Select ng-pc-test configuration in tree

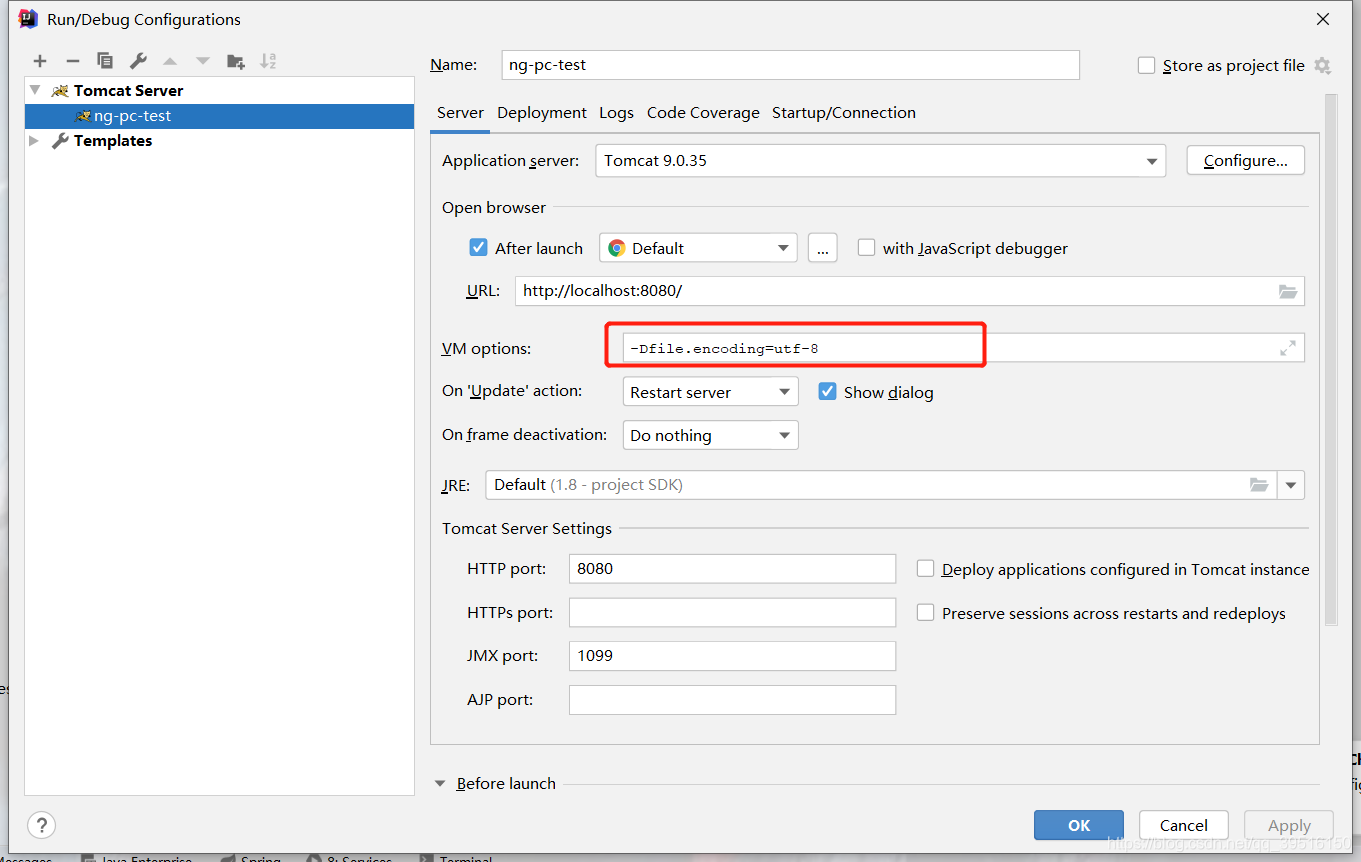(x=219, y=116)
